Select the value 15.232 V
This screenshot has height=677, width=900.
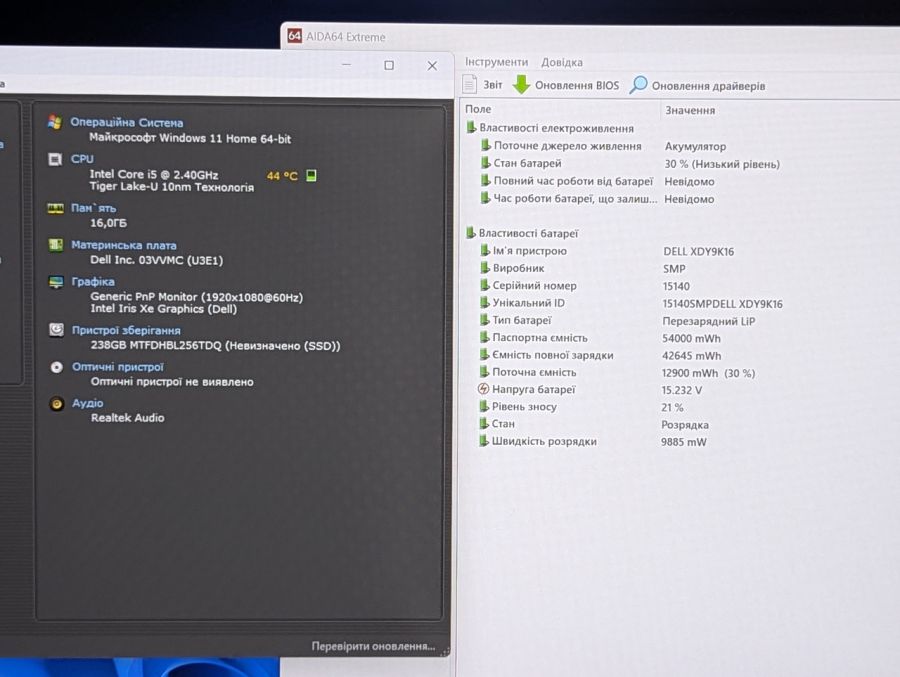[x=681, y=390]
